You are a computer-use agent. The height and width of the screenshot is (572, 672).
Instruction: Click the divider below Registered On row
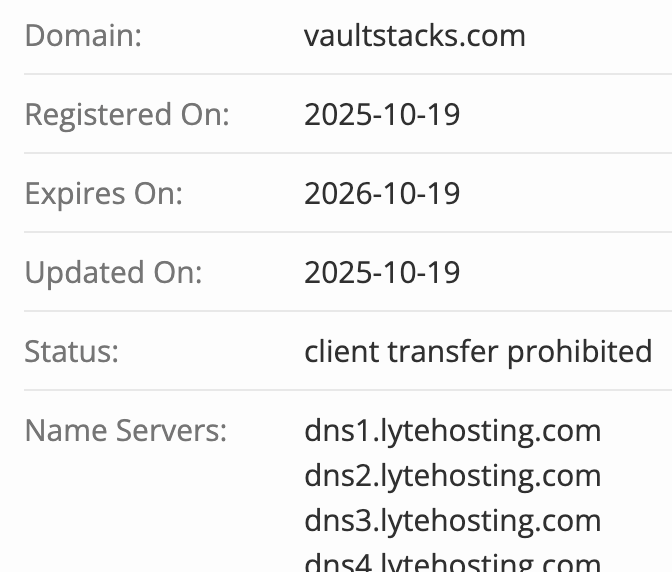coord(336,153)
